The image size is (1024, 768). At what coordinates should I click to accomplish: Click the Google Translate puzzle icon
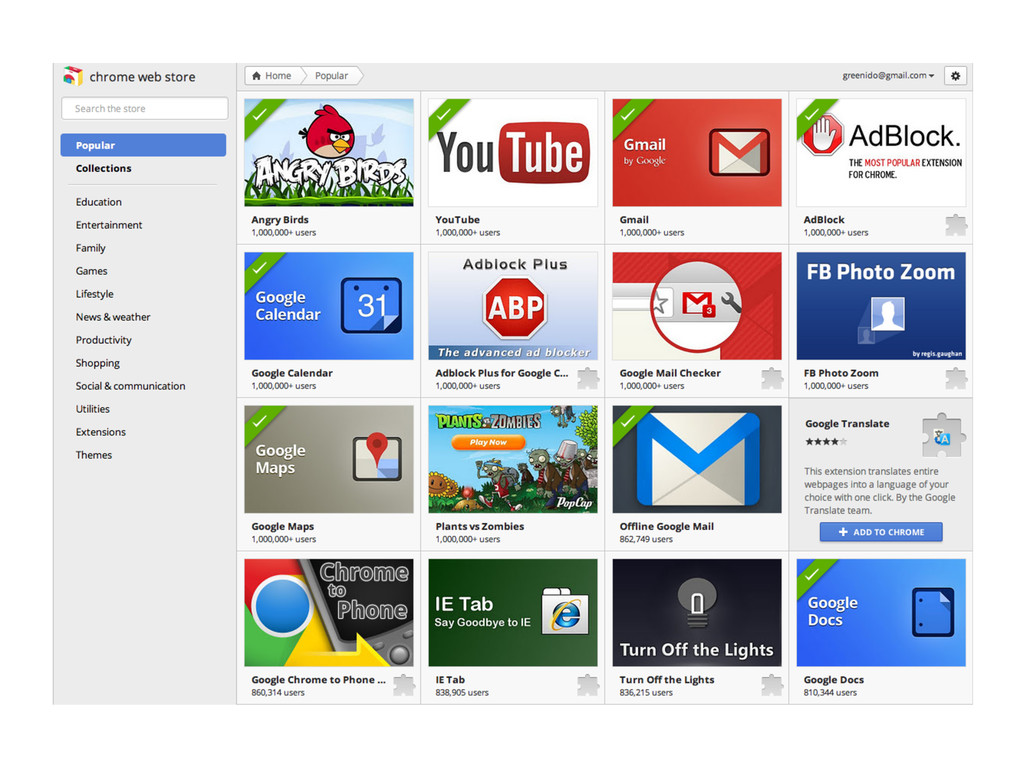[x=943, y=436]
